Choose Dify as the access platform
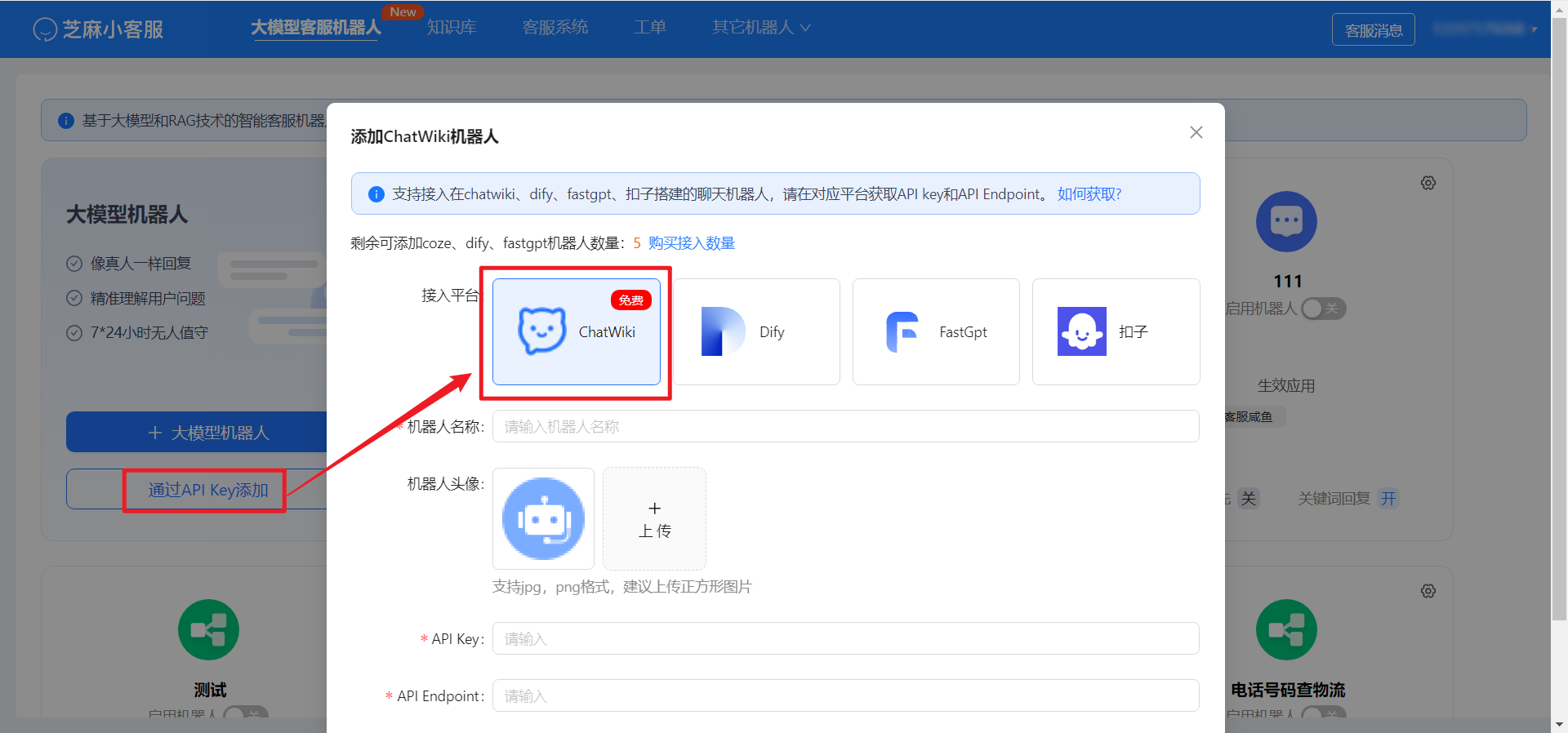This screenshot has height=733, width=1568. pyautogui.click(x=756, y=331)
